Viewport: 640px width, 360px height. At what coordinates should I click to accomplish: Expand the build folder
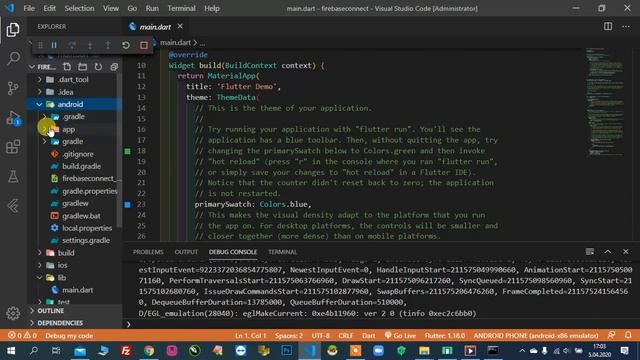(x=40, y=253)
